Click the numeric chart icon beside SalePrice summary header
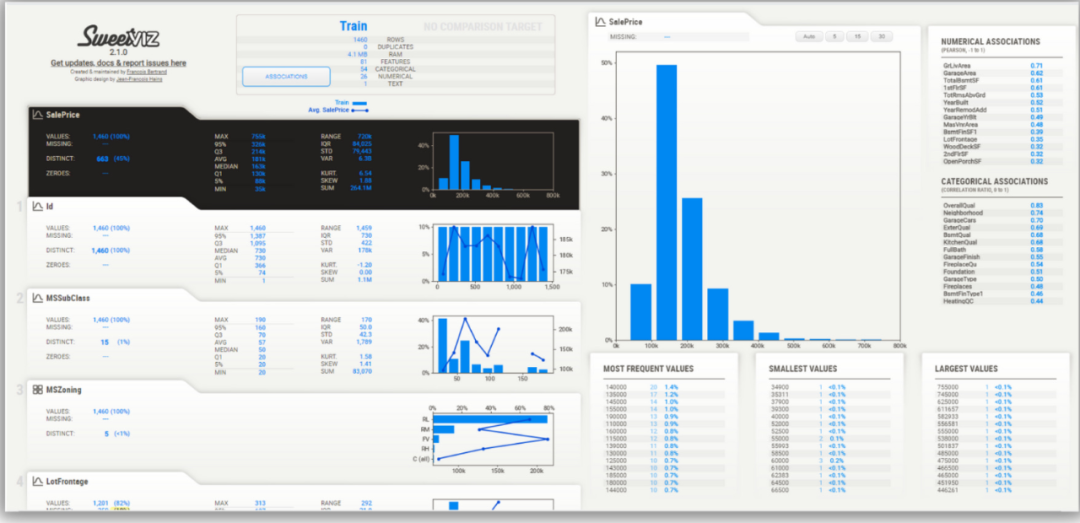 point(37,115)
